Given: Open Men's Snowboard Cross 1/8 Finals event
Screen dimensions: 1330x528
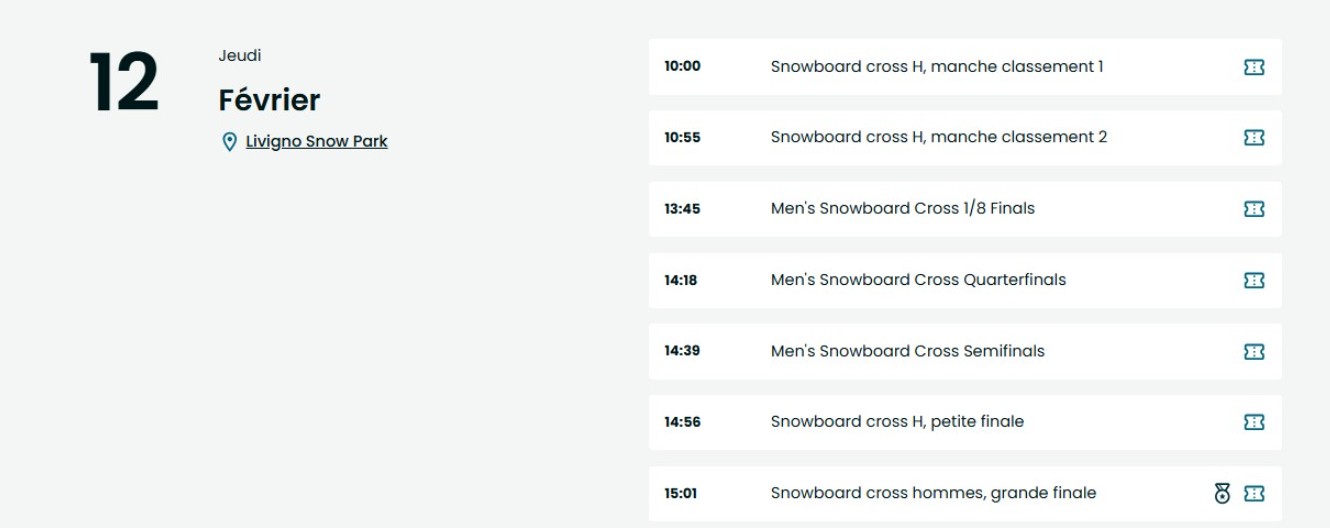Looking at the screenshot, I should (x=902, y=209).
